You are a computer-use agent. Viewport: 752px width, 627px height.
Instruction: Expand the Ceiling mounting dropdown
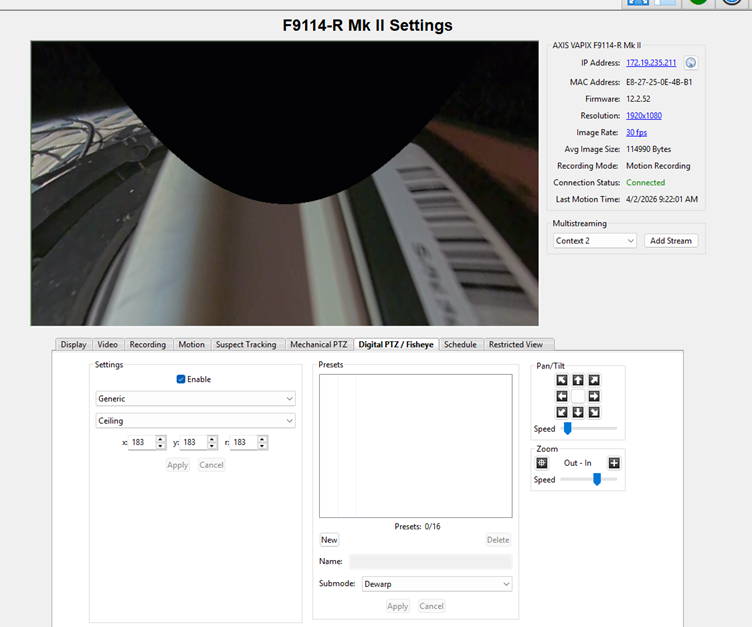pyautogui.click(x=196, y=421)
